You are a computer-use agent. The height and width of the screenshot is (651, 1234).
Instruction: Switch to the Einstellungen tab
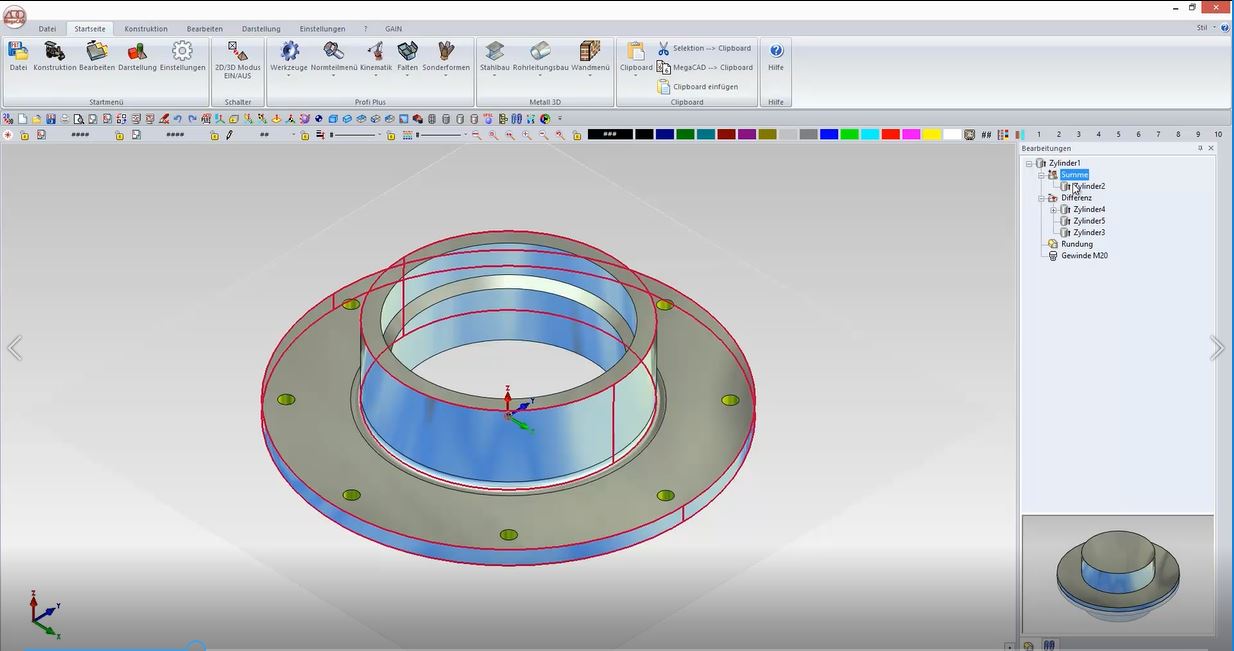[x=323, y=29]
